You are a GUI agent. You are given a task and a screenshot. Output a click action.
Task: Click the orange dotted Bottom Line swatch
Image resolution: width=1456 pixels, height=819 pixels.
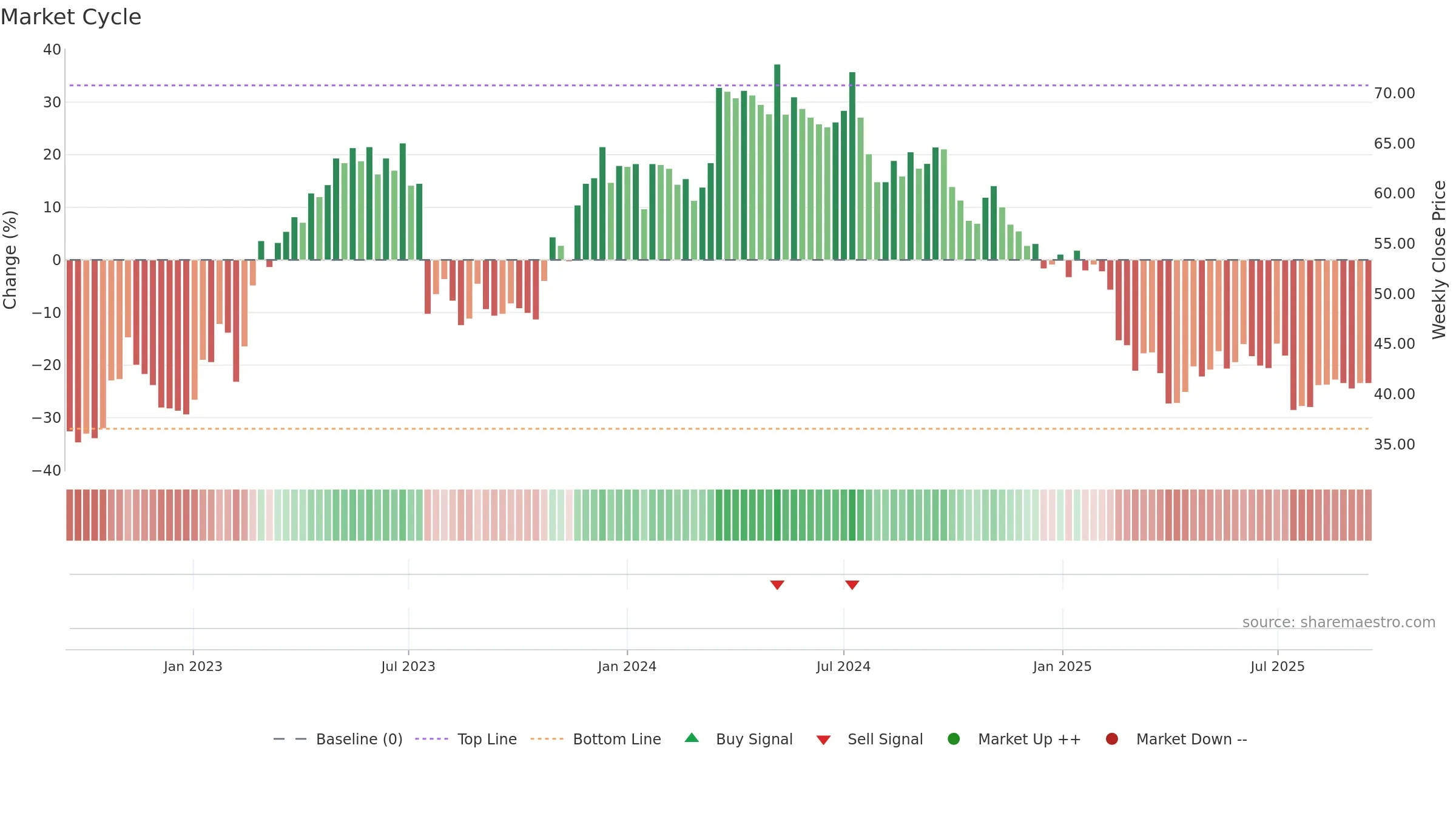click(x=547, y=739)
